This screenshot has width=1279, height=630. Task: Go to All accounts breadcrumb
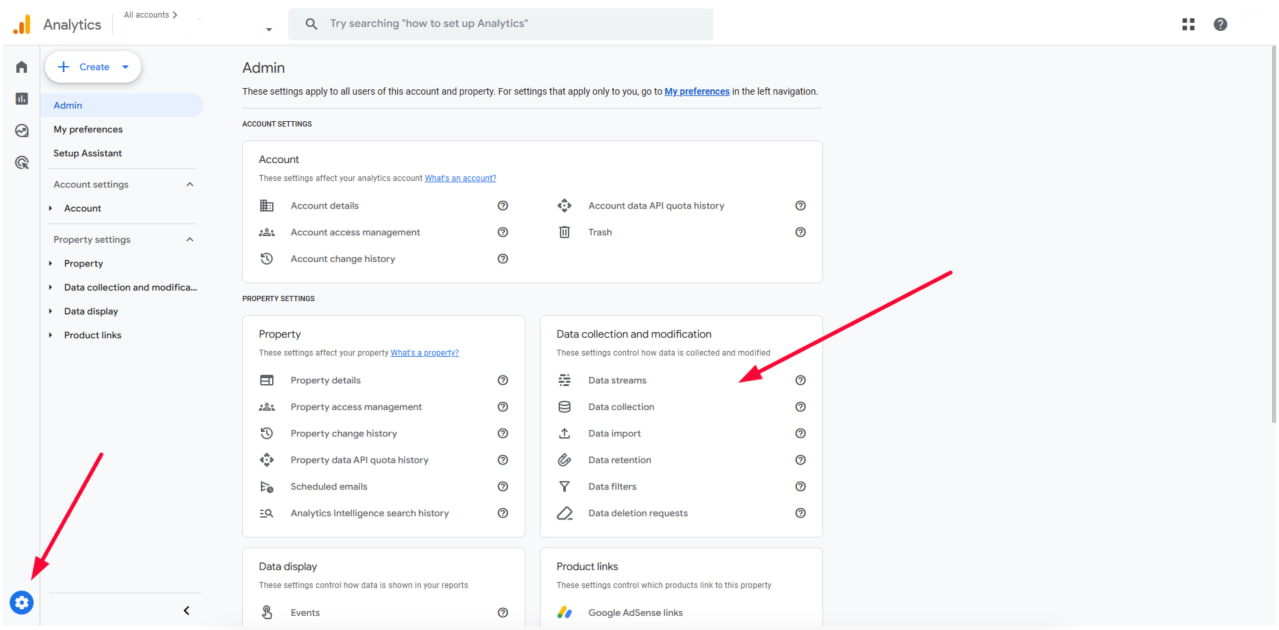click(x=151, y=15)
